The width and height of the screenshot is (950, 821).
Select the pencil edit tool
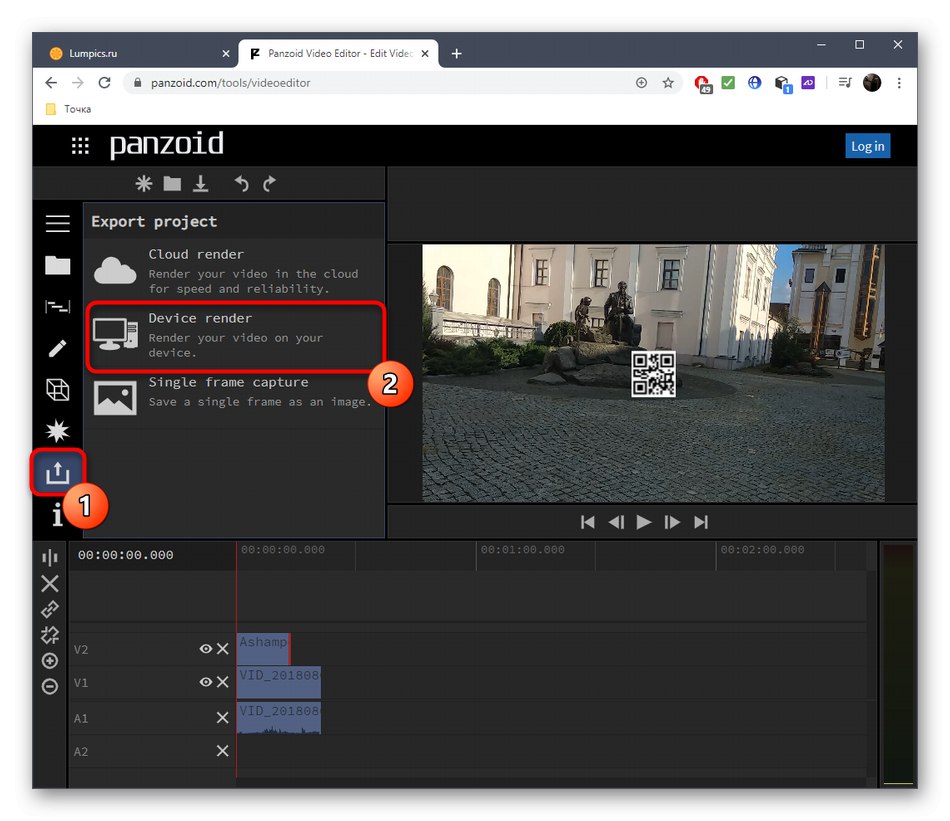(57, 348)
